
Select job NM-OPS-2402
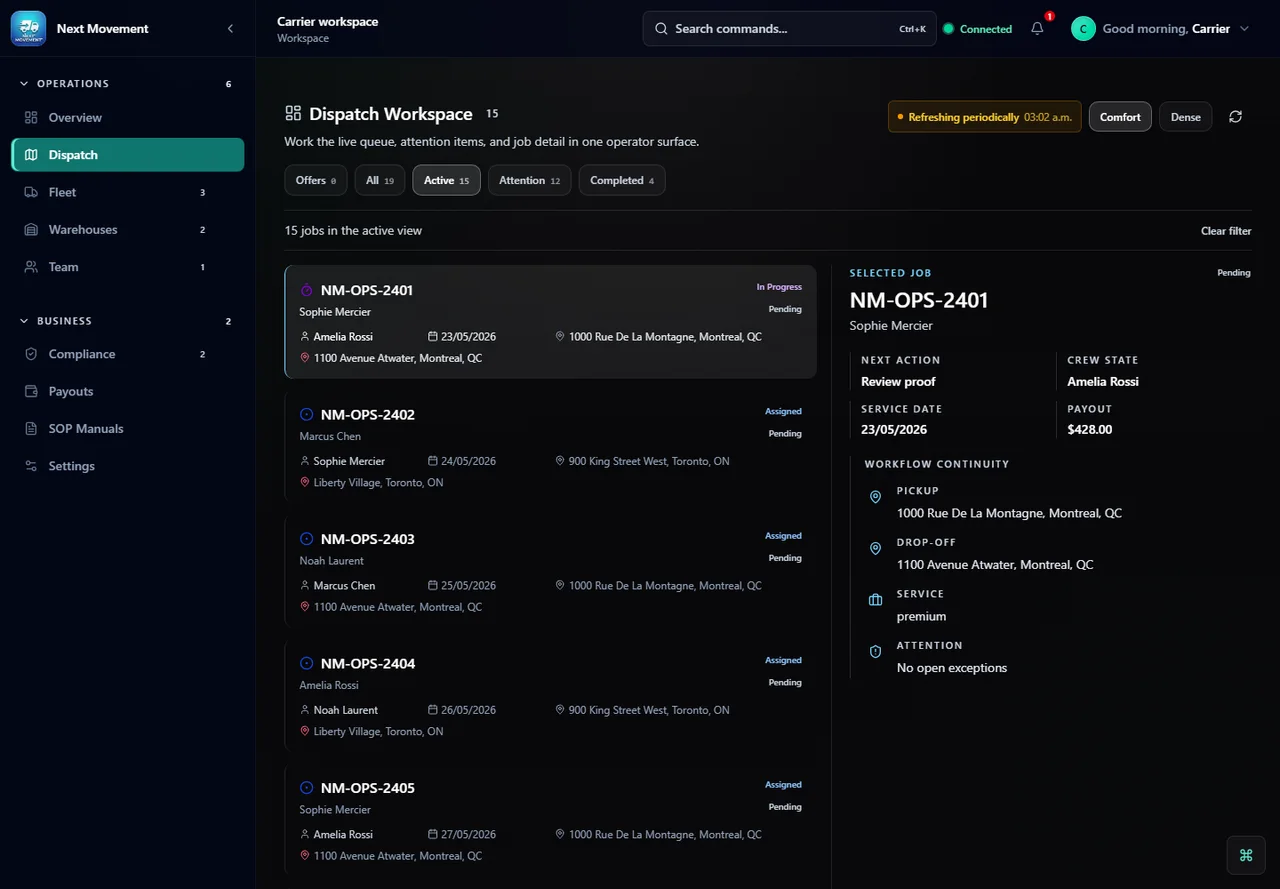(x=550, y=446)
